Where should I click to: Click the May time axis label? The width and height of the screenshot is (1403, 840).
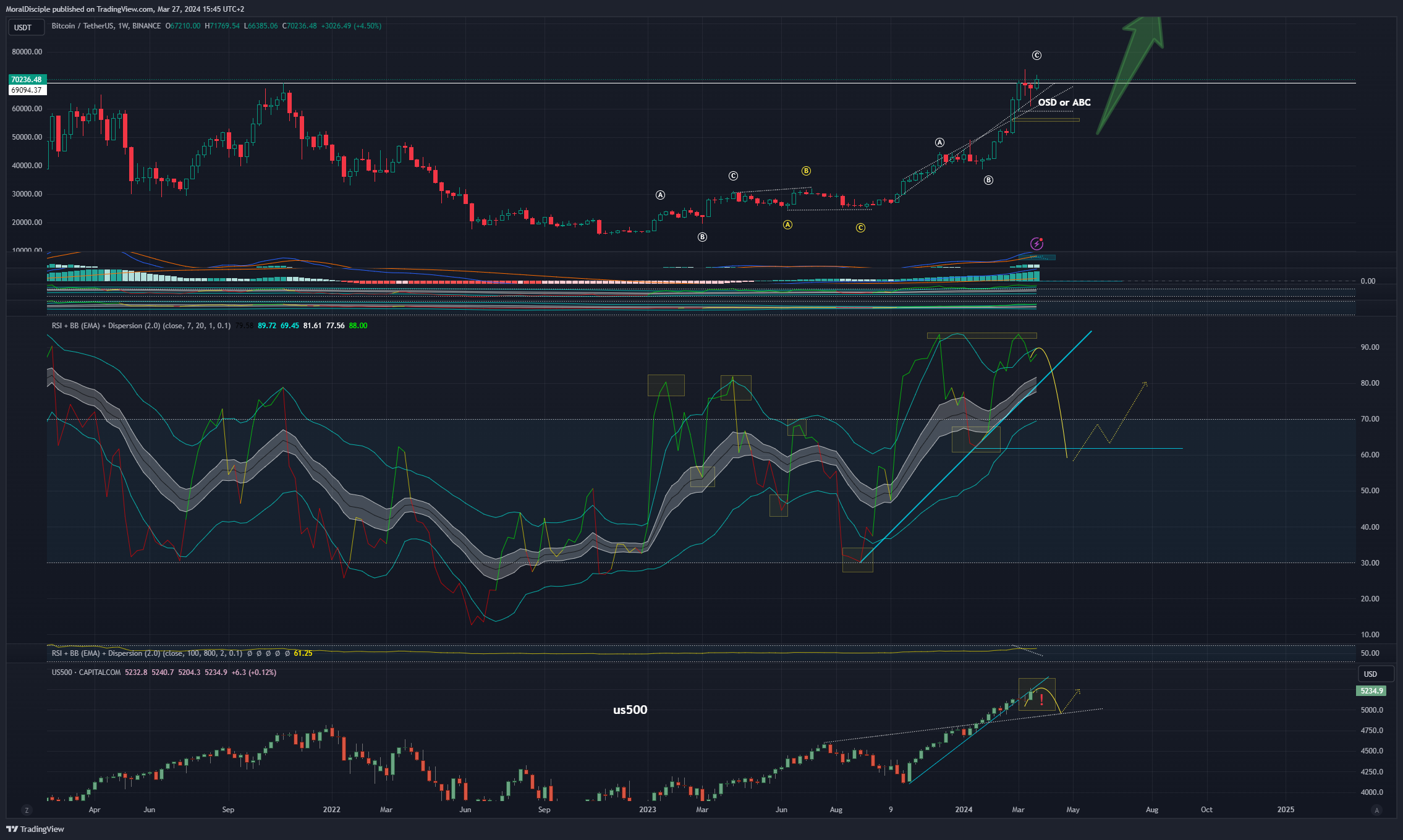coord(1073,810)
